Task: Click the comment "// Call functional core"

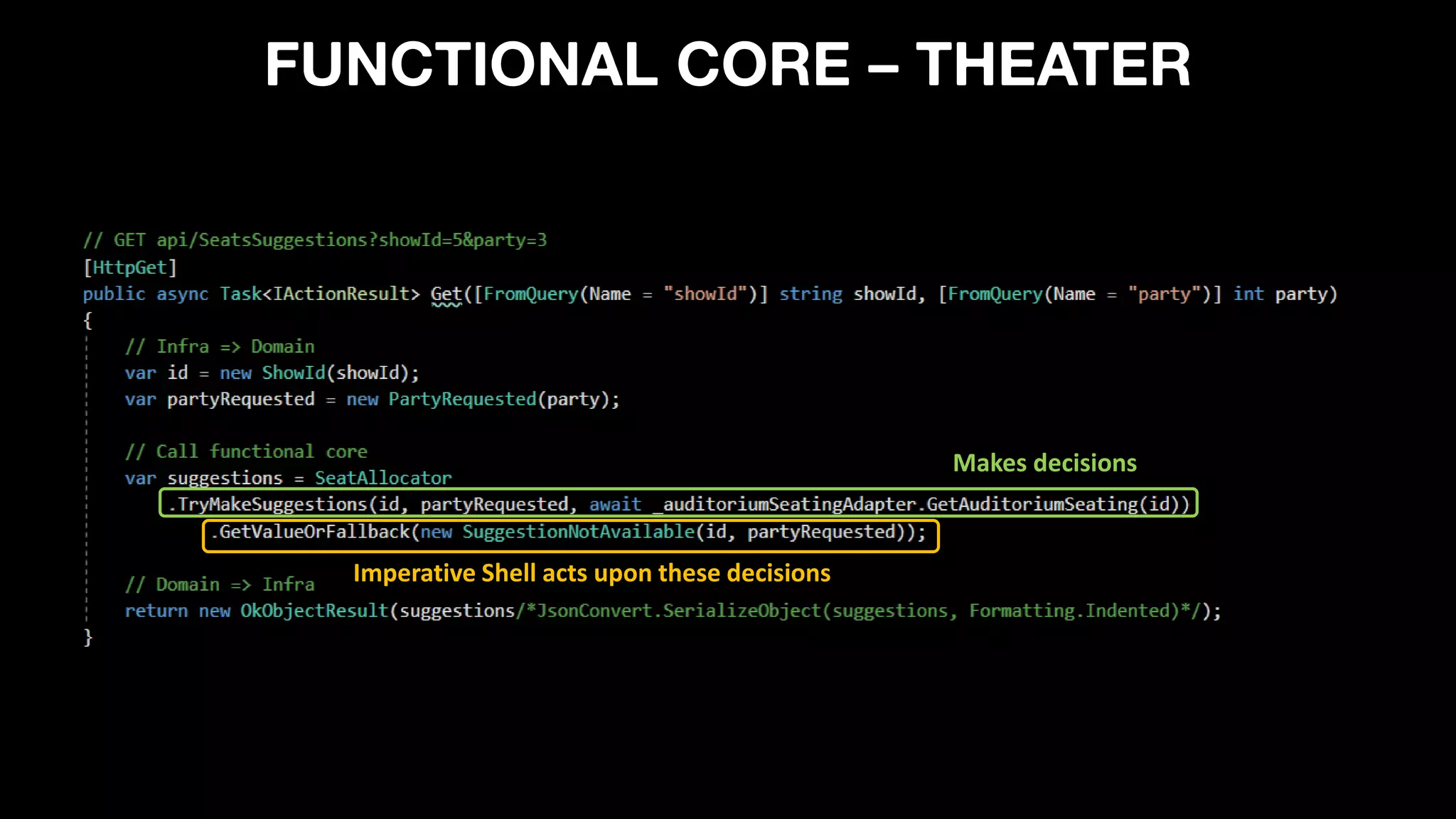Action: (246, 451)
